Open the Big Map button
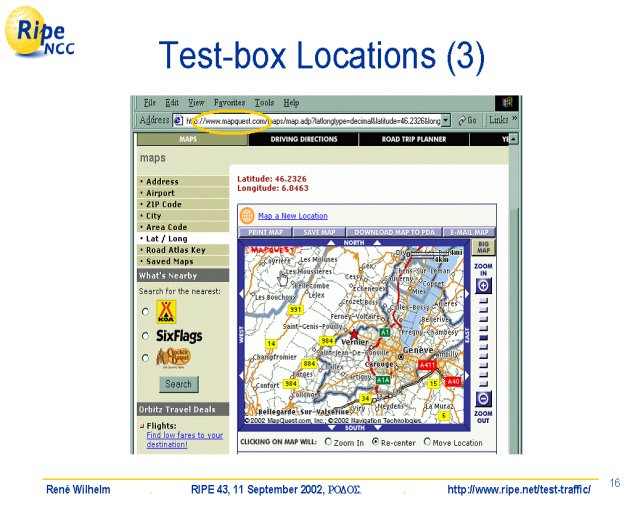This screenshot has height=512, width=640. [483, 247]
